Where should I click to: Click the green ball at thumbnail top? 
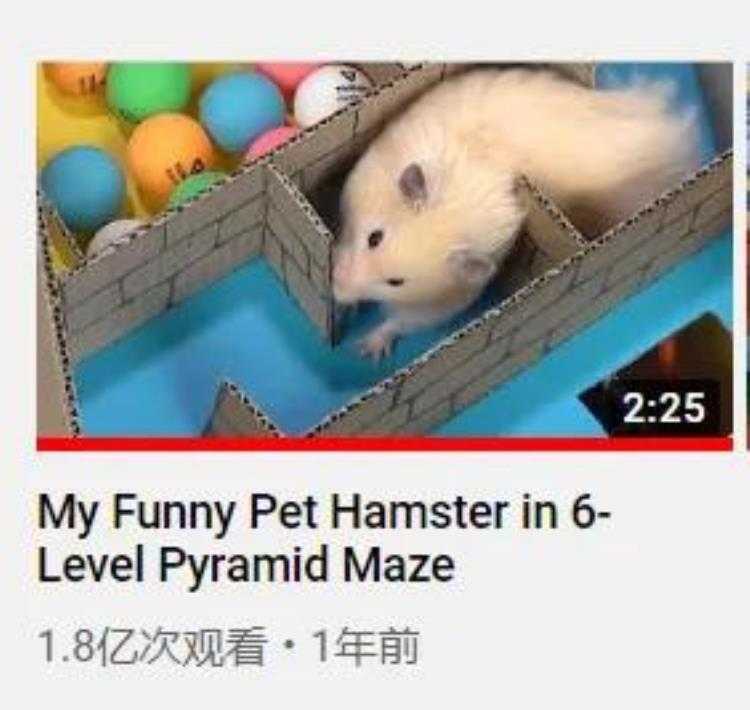point(148,91)
